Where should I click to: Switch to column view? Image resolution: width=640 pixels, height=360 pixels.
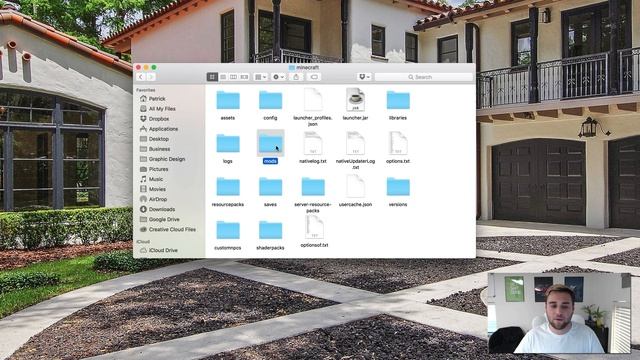pyautogui.click(x=233, y=77)
